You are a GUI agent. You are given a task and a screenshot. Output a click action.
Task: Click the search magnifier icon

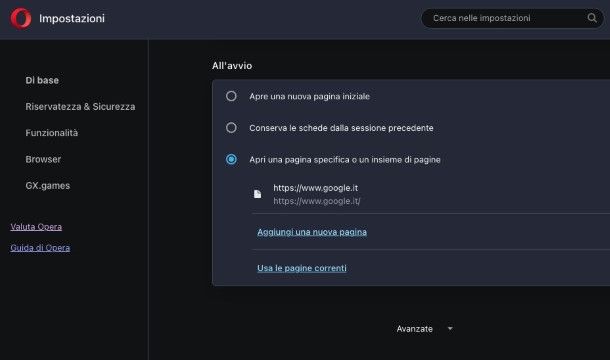point(592,18)
